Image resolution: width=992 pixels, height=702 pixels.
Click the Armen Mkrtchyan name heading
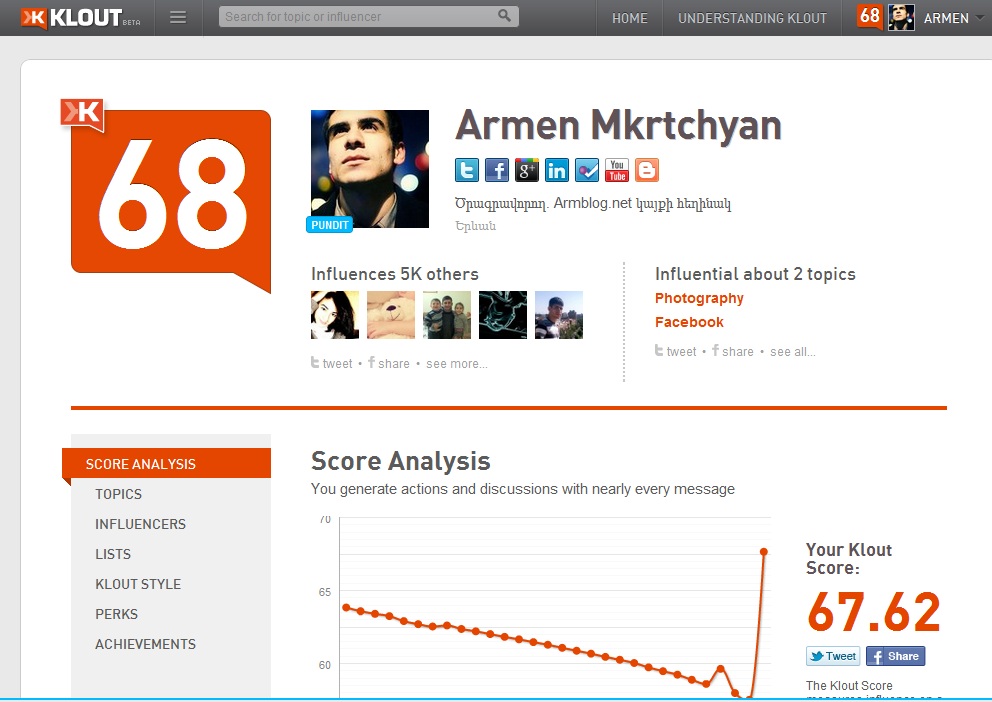click(x=619, y=125)
